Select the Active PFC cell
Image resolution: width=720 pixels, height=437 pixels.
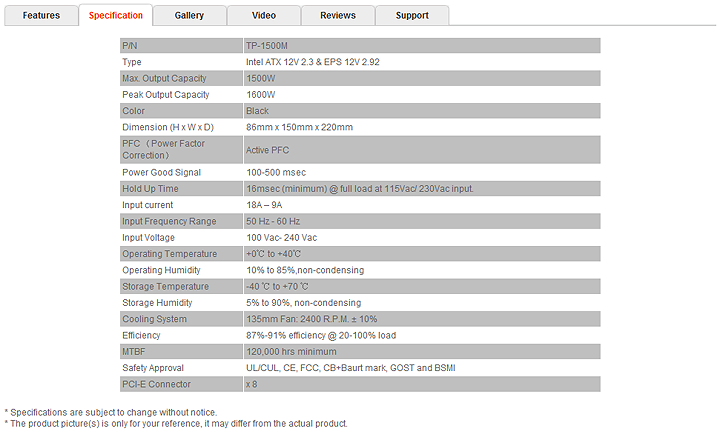point(270,150)
